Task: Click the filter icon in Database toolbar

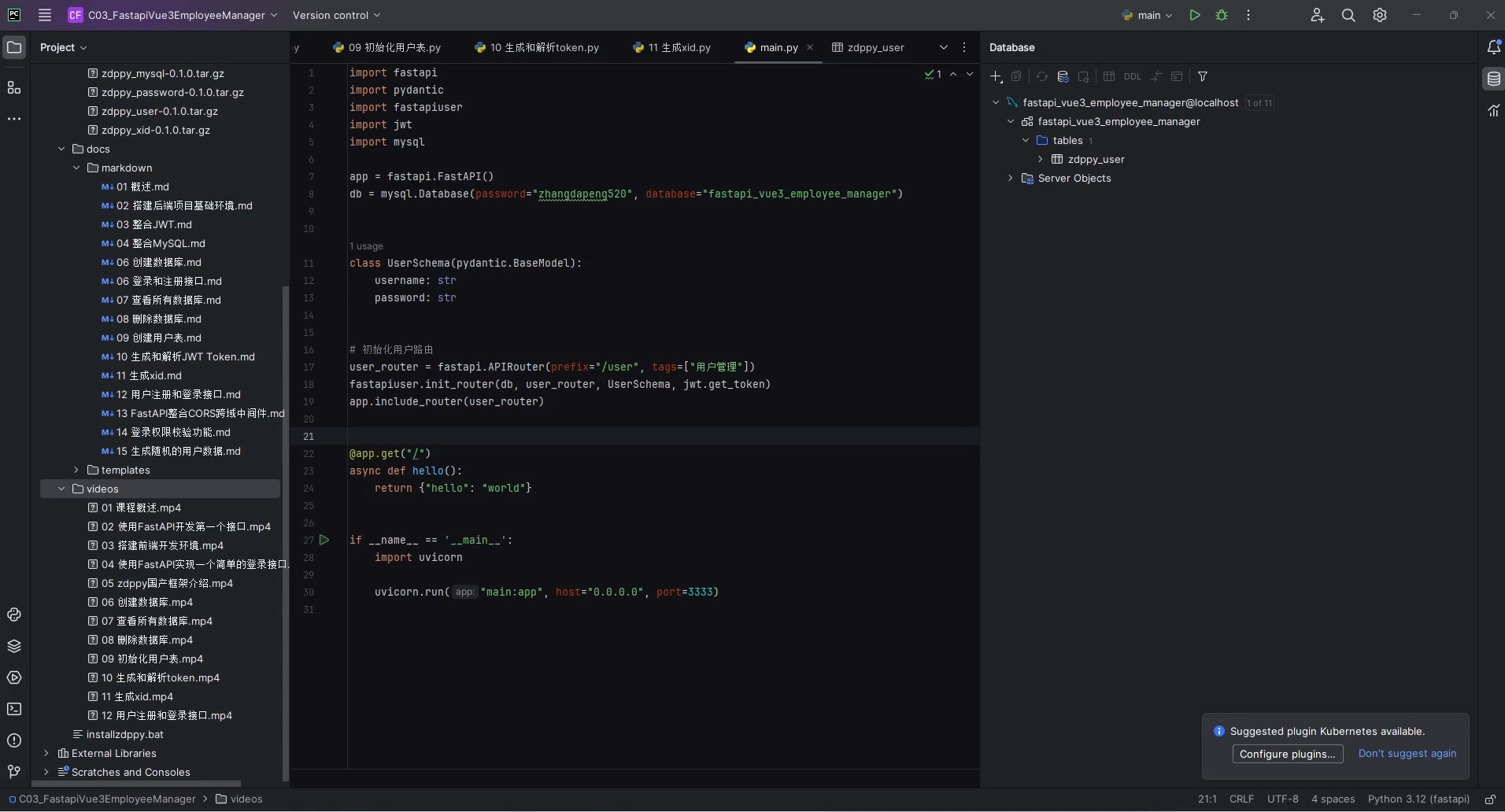Action: tap(1203, 76)
